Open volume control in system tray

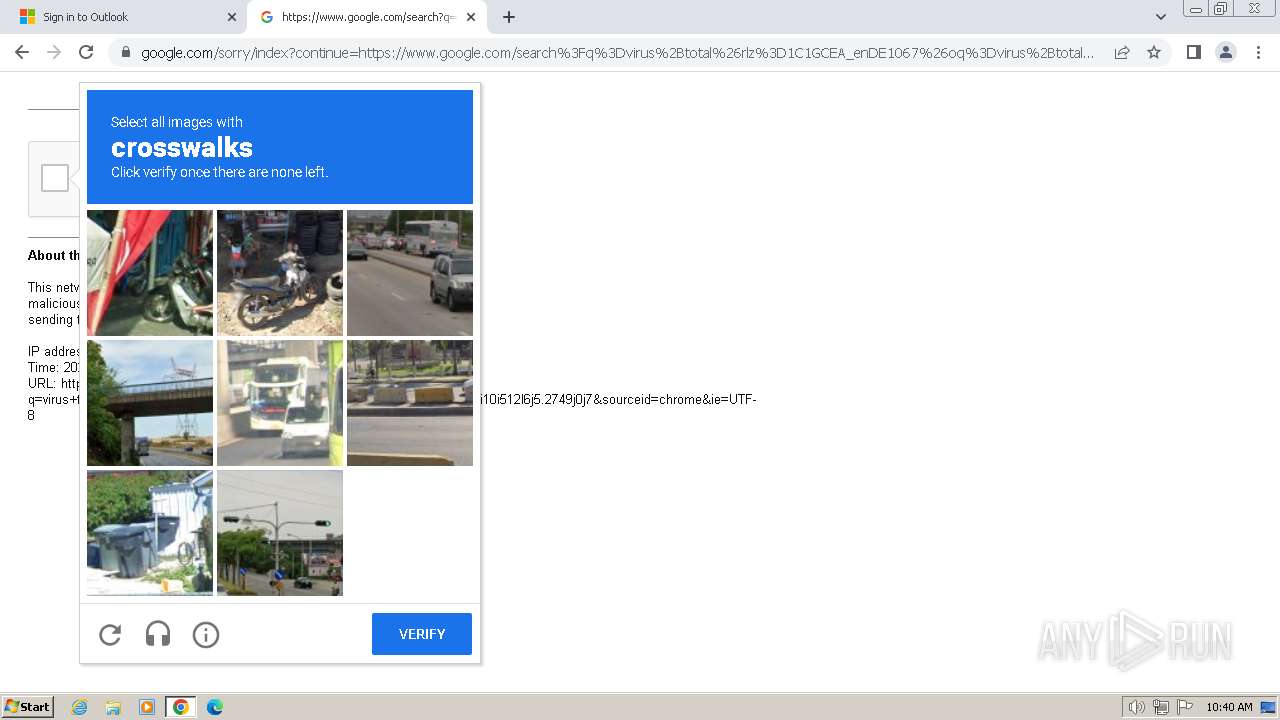click(x=1136, y=707)
